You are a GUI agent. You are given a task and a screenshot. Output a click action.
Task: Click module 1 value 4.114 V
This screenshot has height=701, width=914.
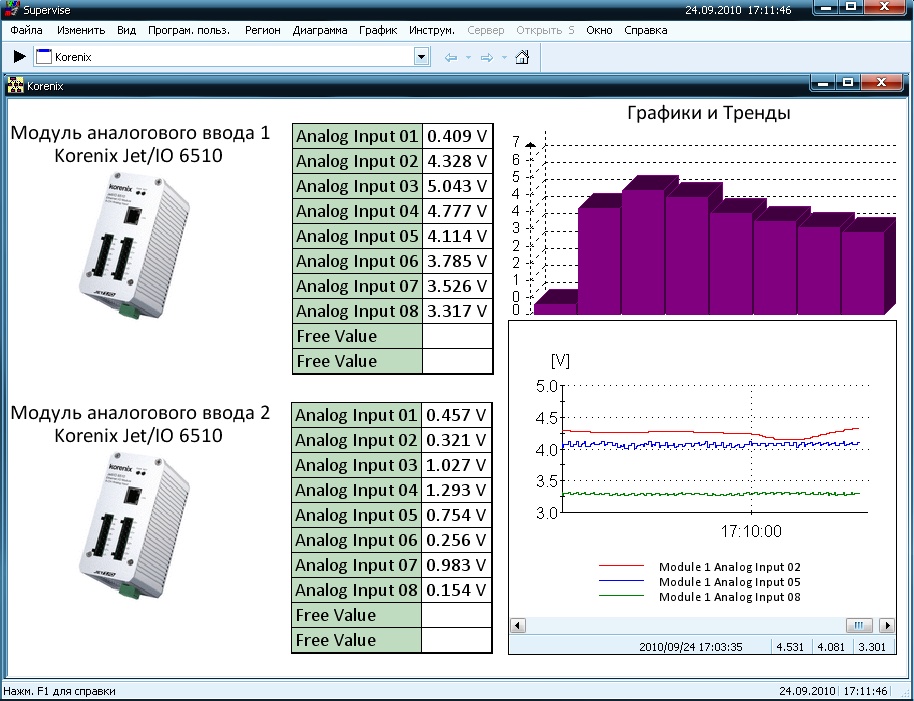point(457,237)
